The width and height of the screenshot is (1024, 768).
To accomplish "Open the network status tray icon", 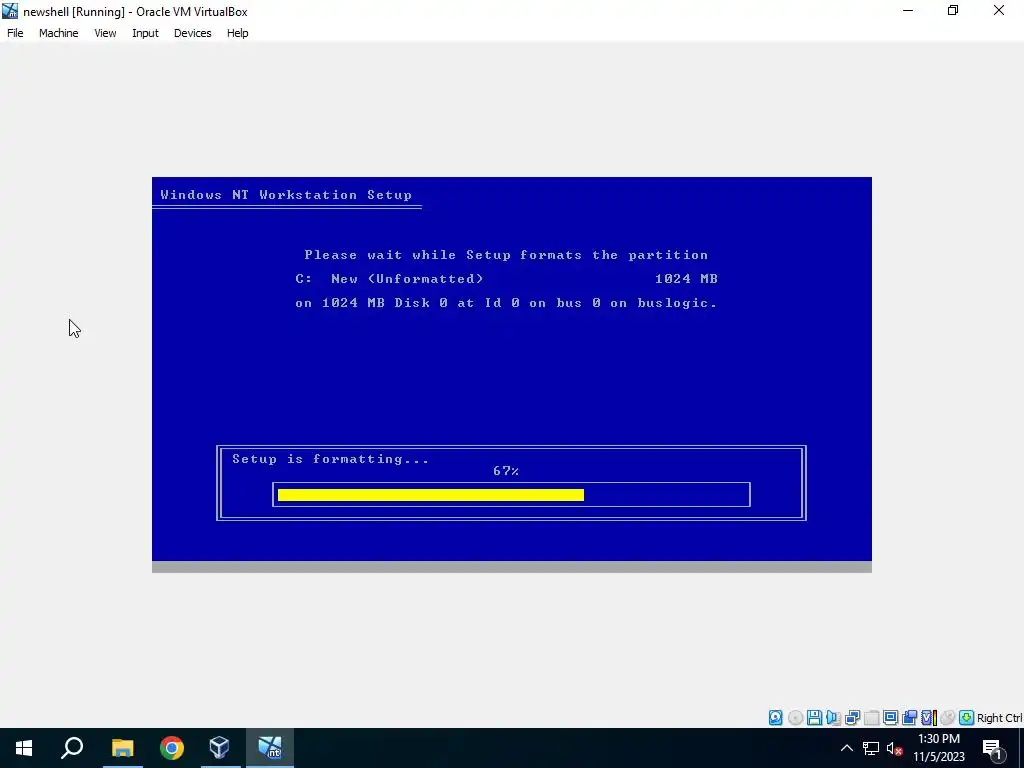I will tap(871, 748).
